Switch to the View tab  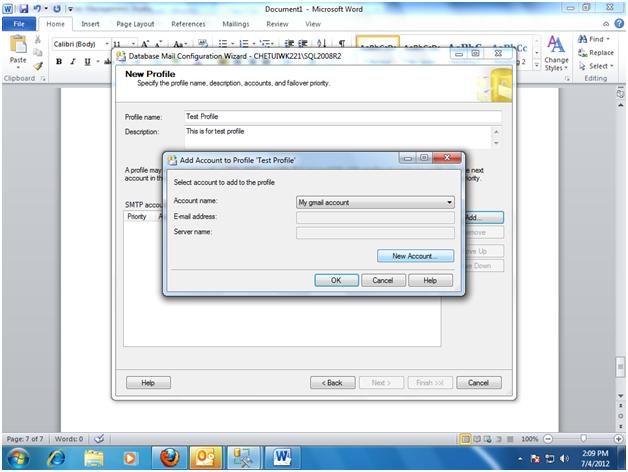[x=313, y=24]
